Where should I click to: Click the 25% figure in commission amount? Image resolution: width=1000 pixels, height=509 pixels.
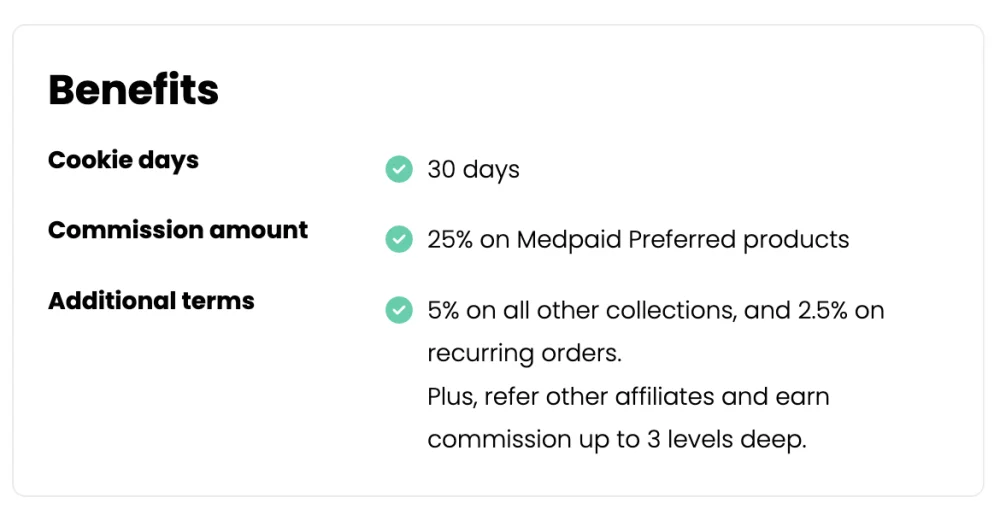450,240
